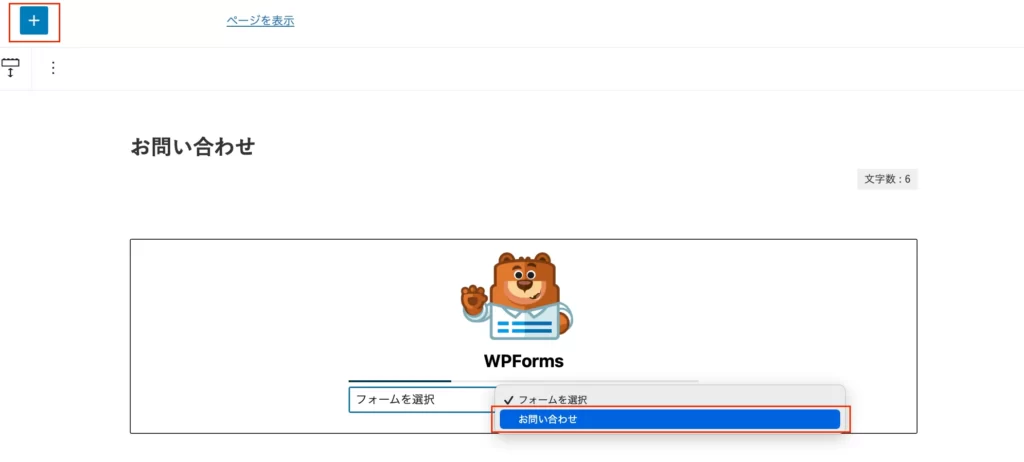Show more options via the vertical ellipsis
The height and width of the screenshot is (462, 1024).
click(54, 68)
